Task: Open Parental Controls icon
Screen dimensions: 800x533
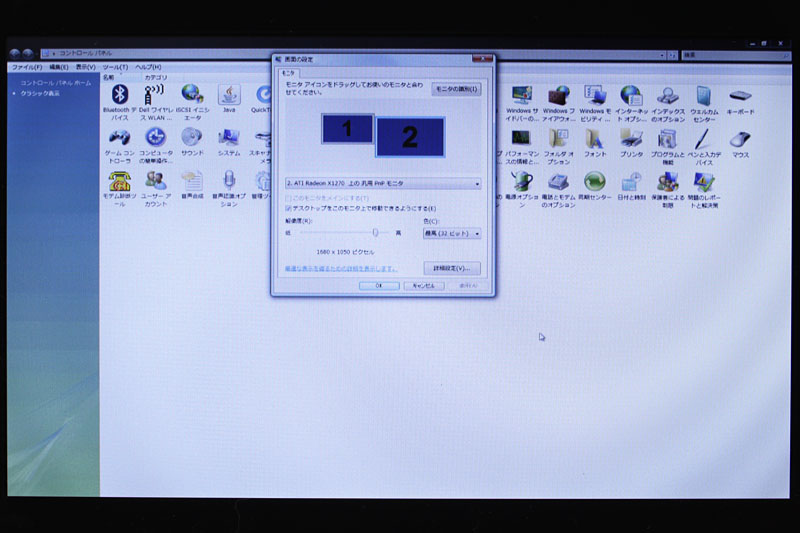Action: (667, 182)
